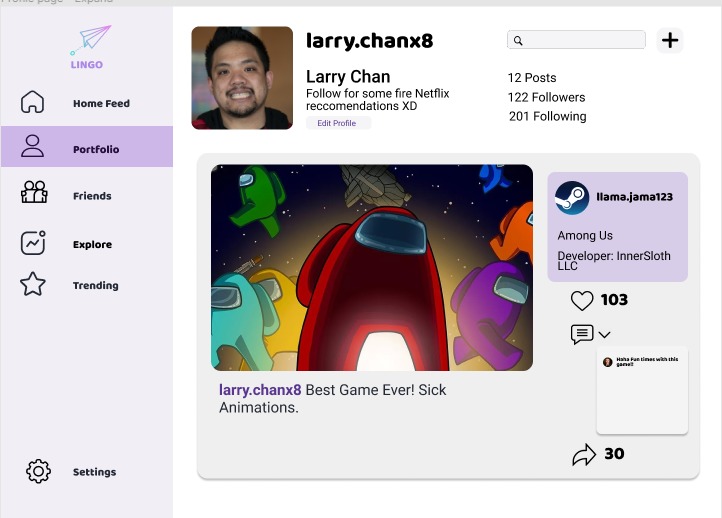
Task: Open Larry Chan's profile photo
Action: coord(242,78)
